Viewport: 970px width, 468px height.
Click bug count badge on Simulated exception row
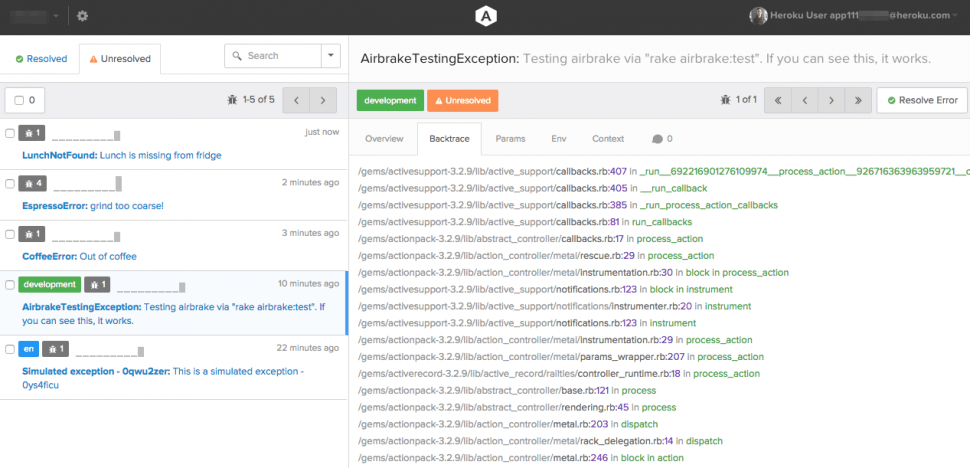tap(56, 349)
